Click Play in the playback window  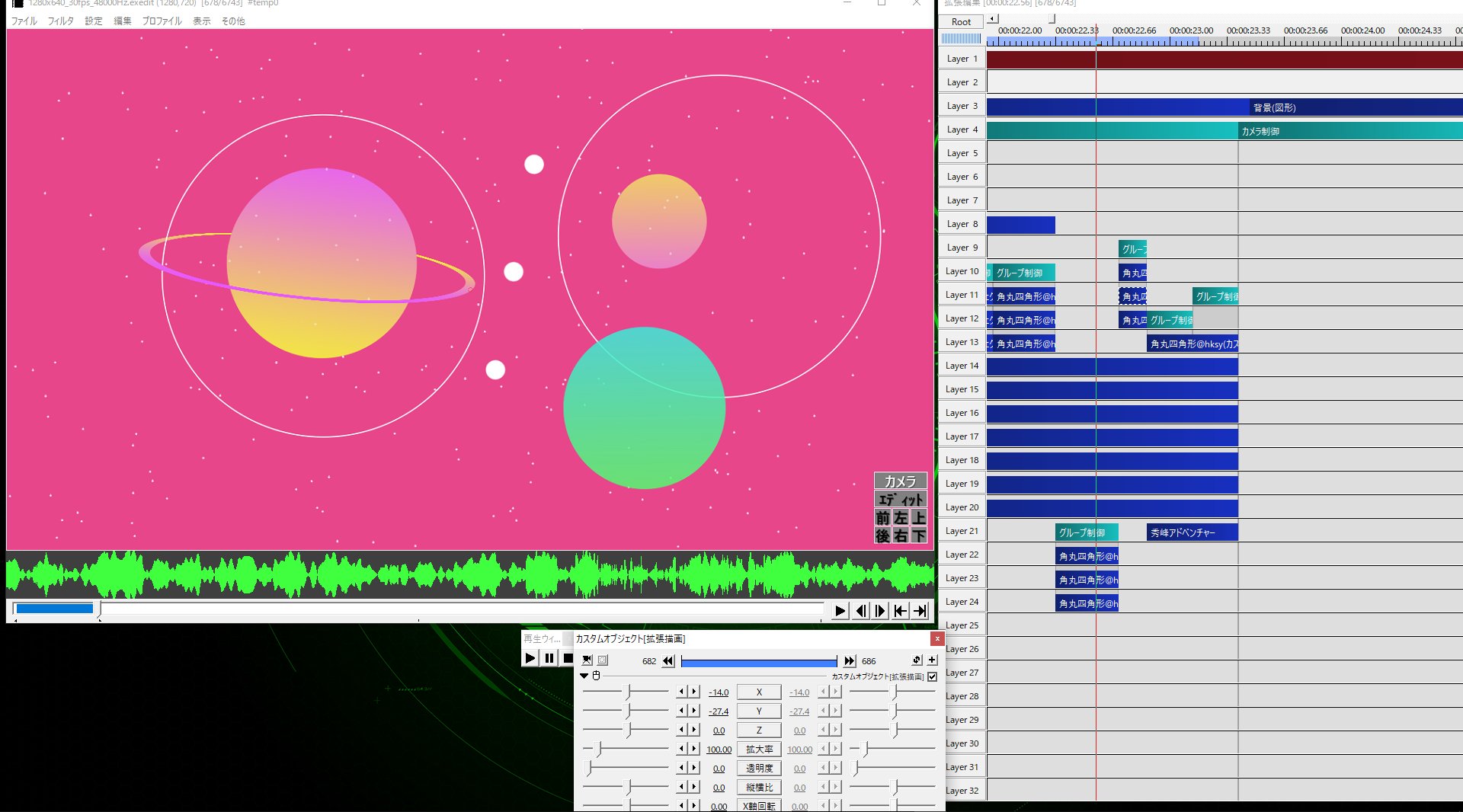(530, 658)
